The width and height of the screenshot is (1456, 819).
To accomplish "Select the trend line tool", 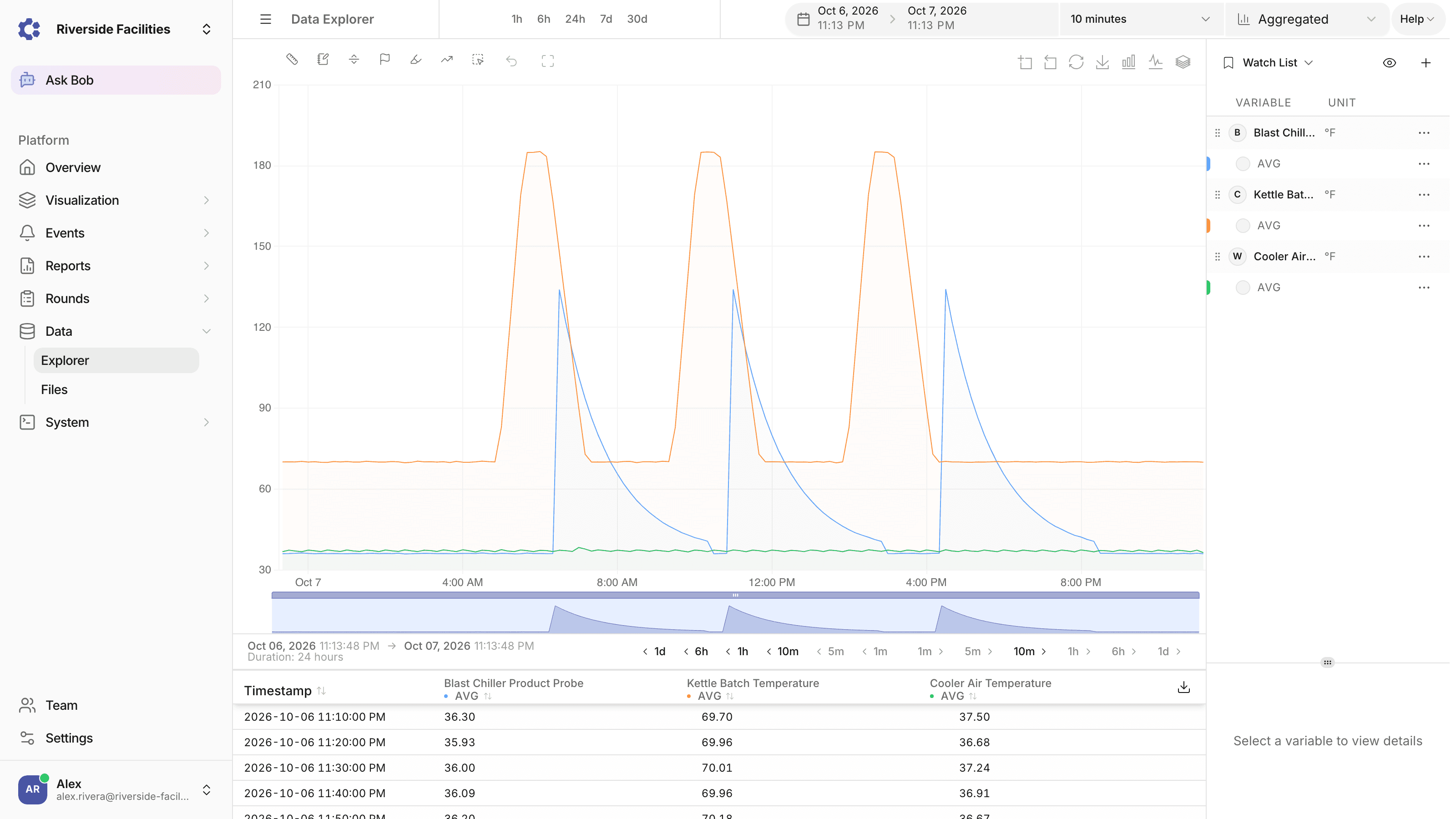I will 446,59.
